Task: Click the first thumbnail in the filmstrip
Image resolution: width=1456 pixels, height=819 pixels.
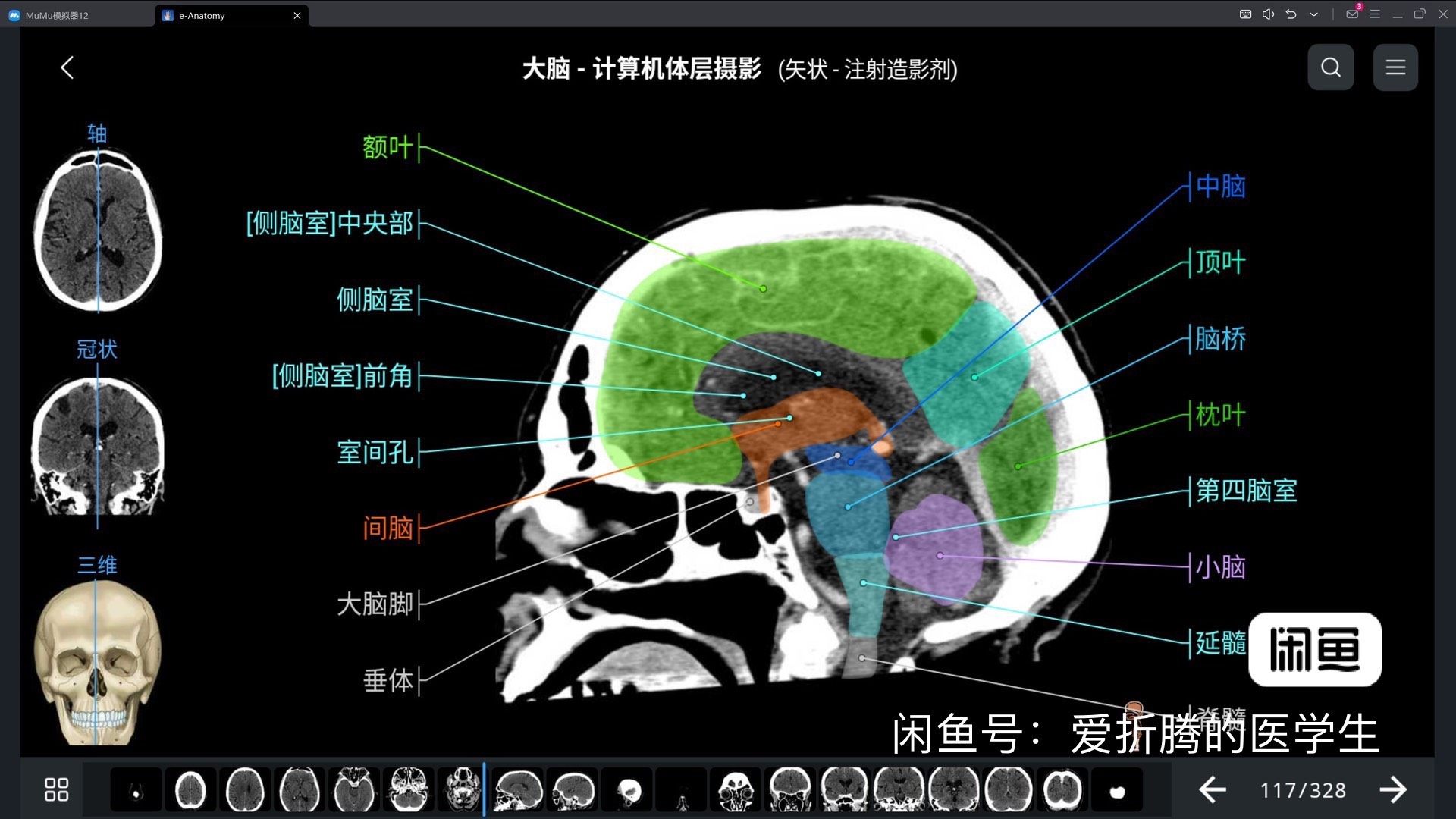Action: [x=136, y=790]
